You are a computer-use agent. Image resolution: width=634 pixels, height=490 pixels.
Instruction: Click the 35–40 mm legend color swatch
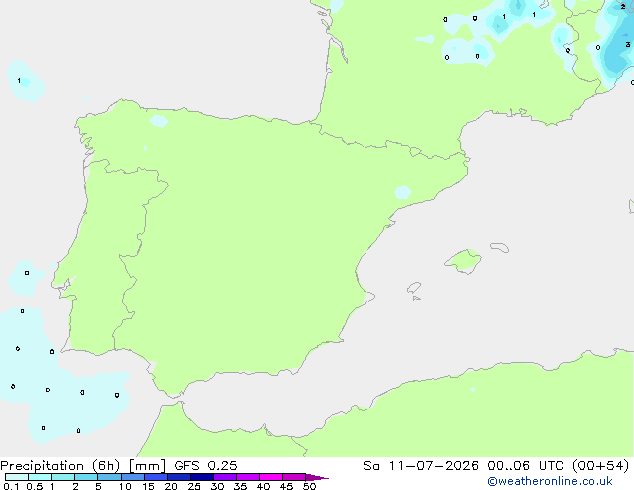(248, 477)
